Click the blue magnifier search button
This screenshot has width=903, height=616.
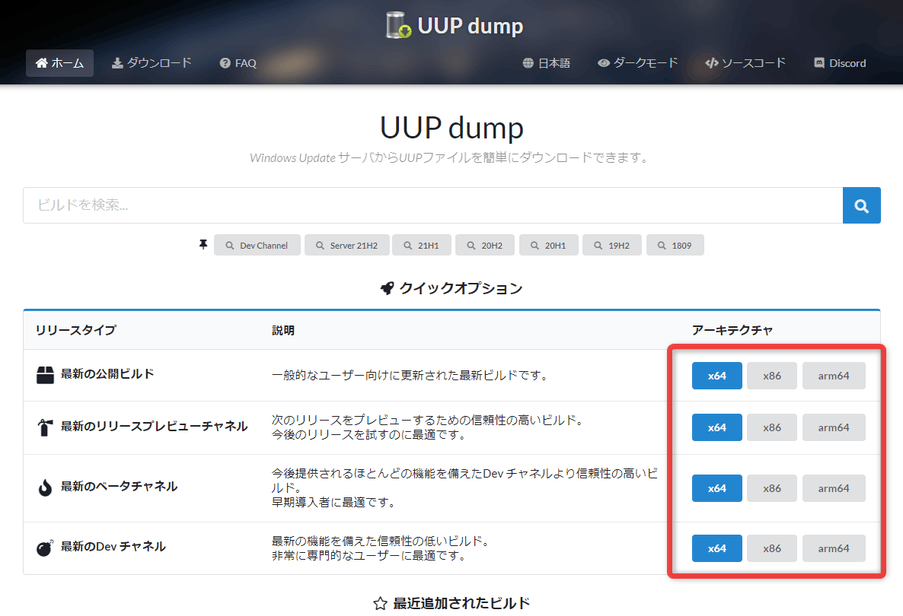click(x=862, y=205)
